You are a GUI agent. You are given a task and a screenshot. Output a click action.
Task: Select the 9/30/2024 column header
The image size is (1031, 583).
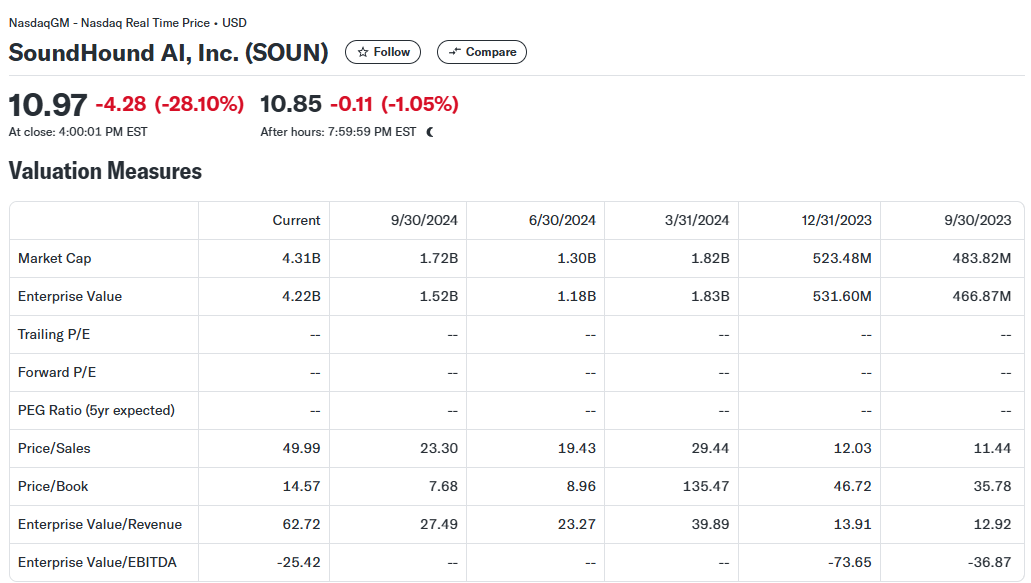[424, 220]
